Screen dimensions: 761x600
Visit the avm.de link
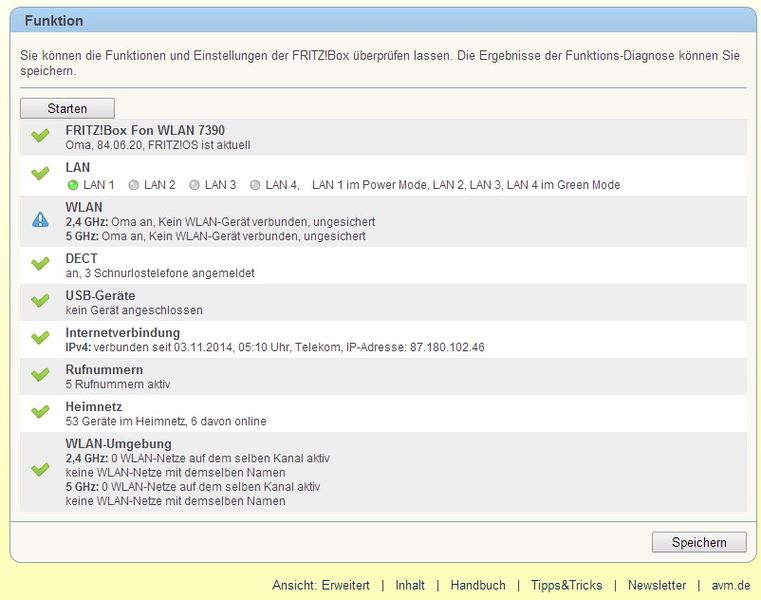[730, 585]
